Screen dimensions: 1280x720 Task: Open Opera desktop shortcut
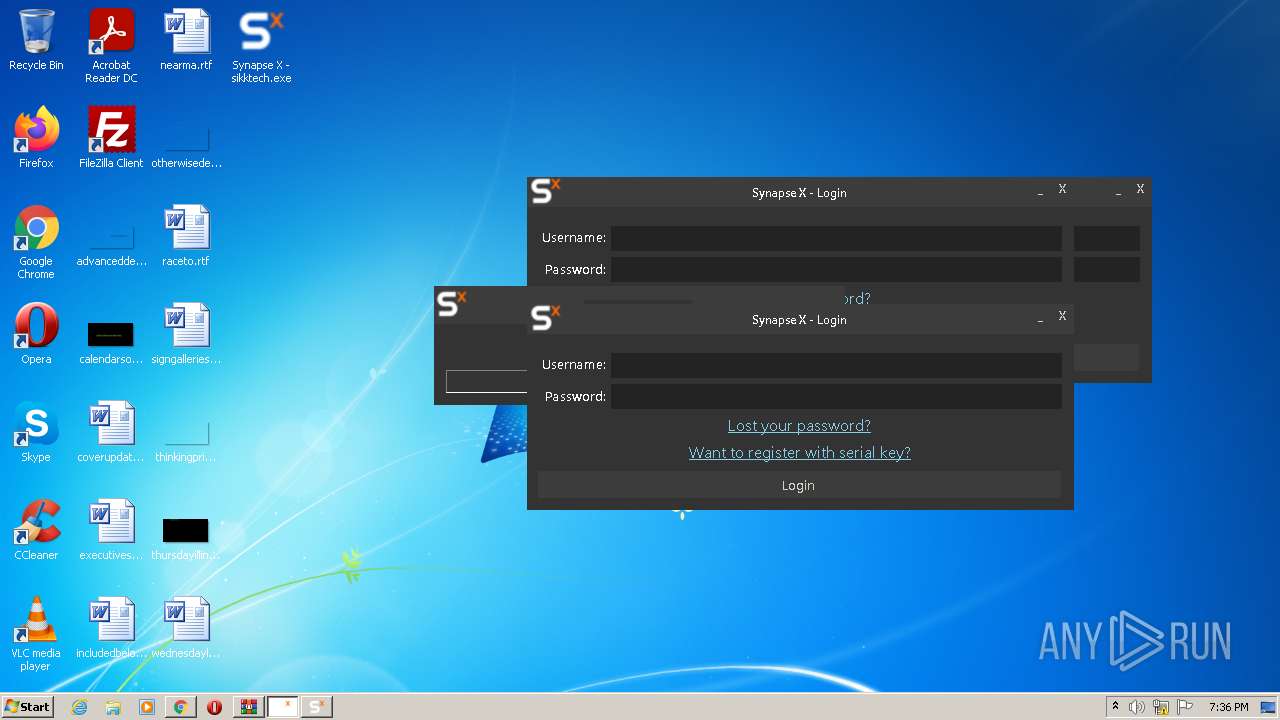(x=36, y=334)
